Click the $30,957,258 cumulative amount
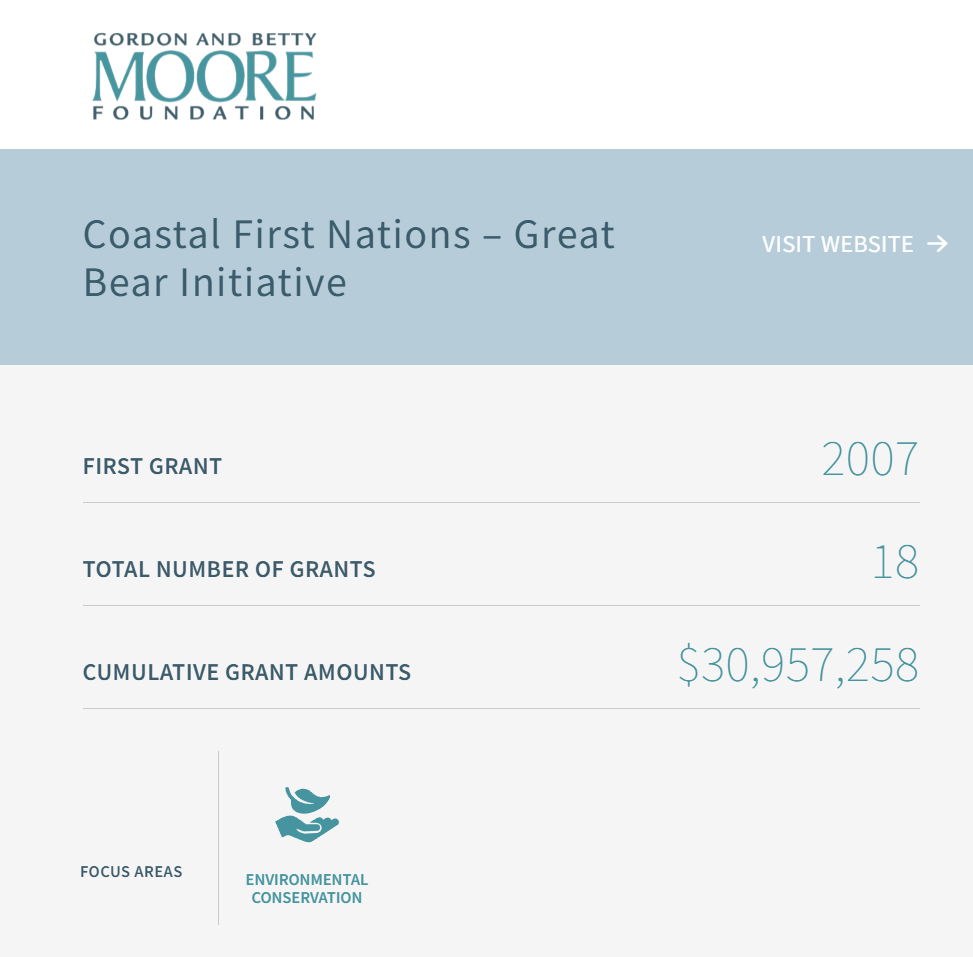Viewport: 973px width, 957px height. [x=798, y=666]
